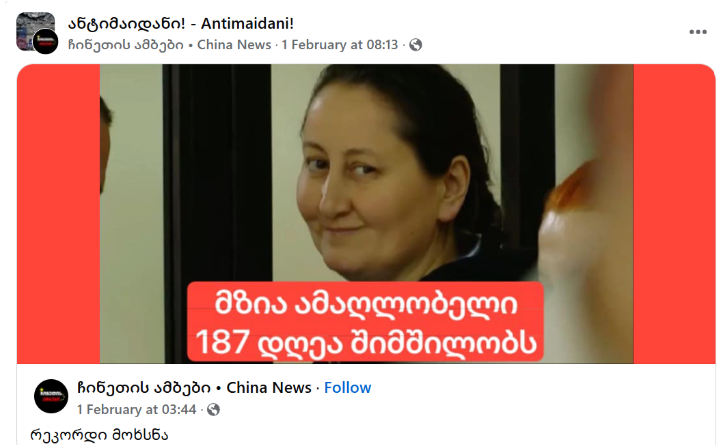Click the man's partial face at the video's left edge

click(105, 146)
